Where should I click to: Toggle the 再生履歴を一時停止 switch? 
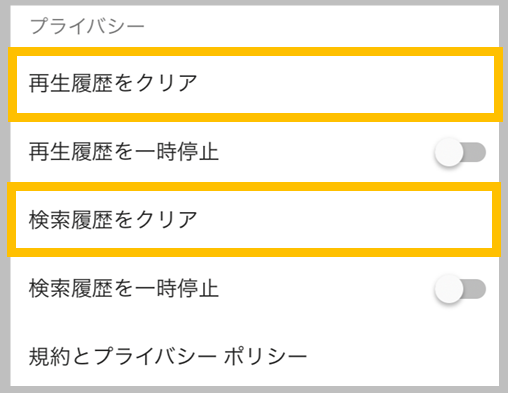coord(460,152)
